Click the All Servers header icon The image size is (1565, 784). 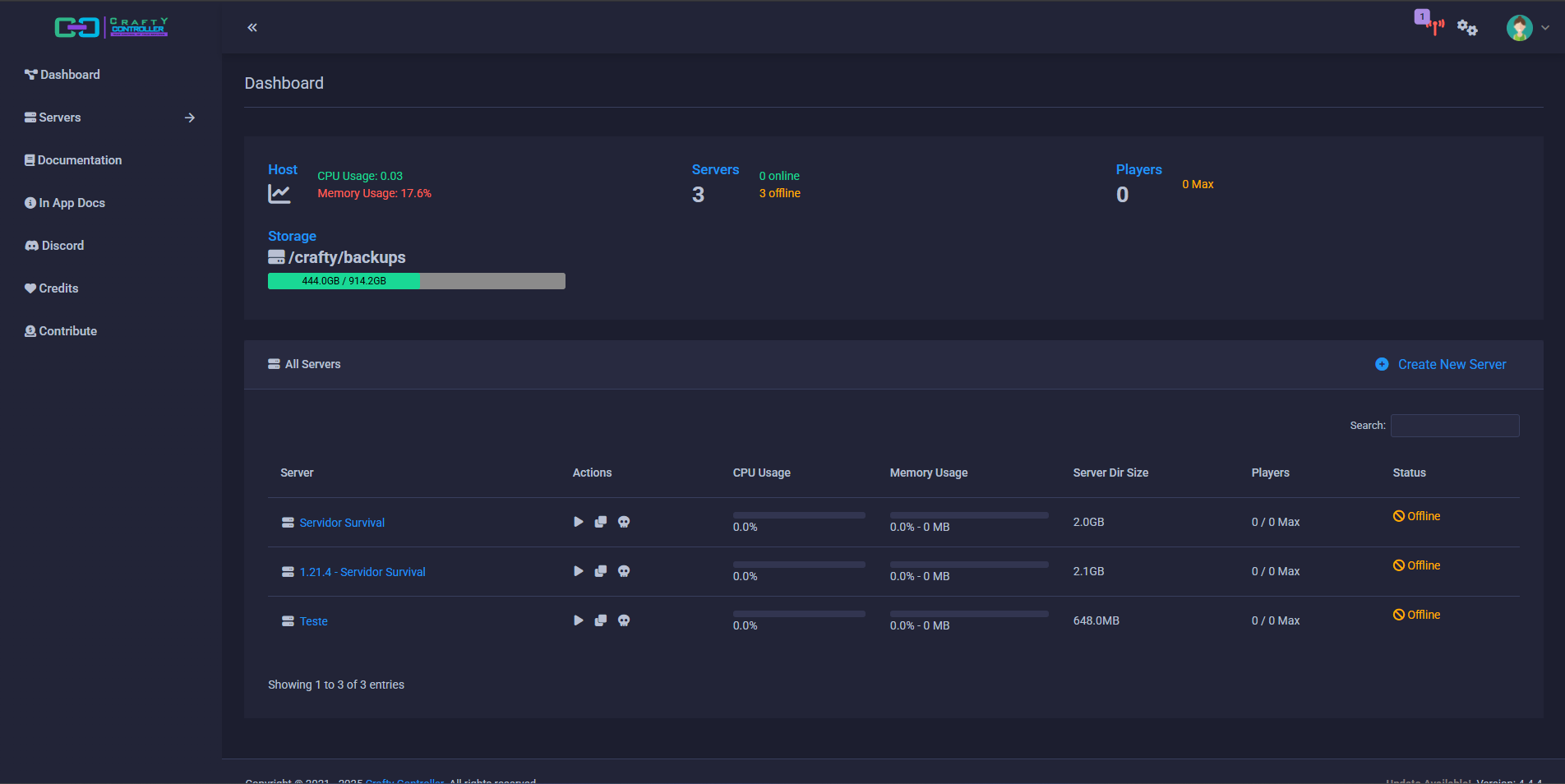274,364
